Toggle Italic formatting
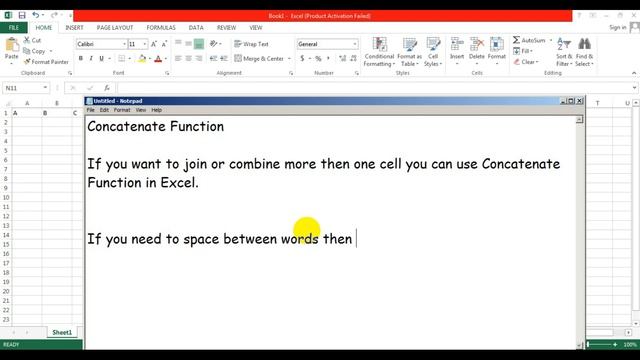640x360 pixels. [x=91, y=58]
